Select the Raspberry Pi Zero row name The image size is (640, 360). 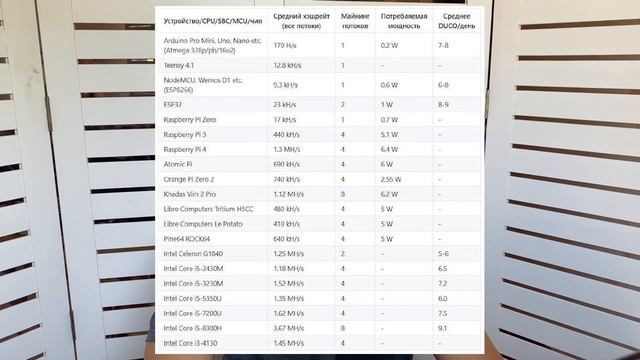[190, 120]
